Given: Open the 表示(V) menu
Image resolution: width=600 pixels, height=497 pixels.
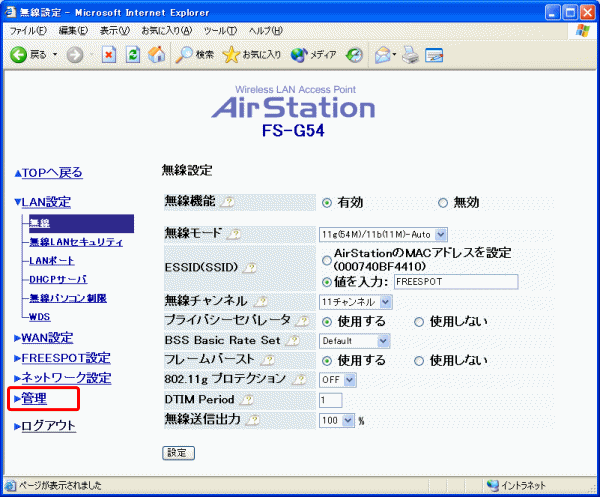Looking at the screenshot, I should point(114,31).
